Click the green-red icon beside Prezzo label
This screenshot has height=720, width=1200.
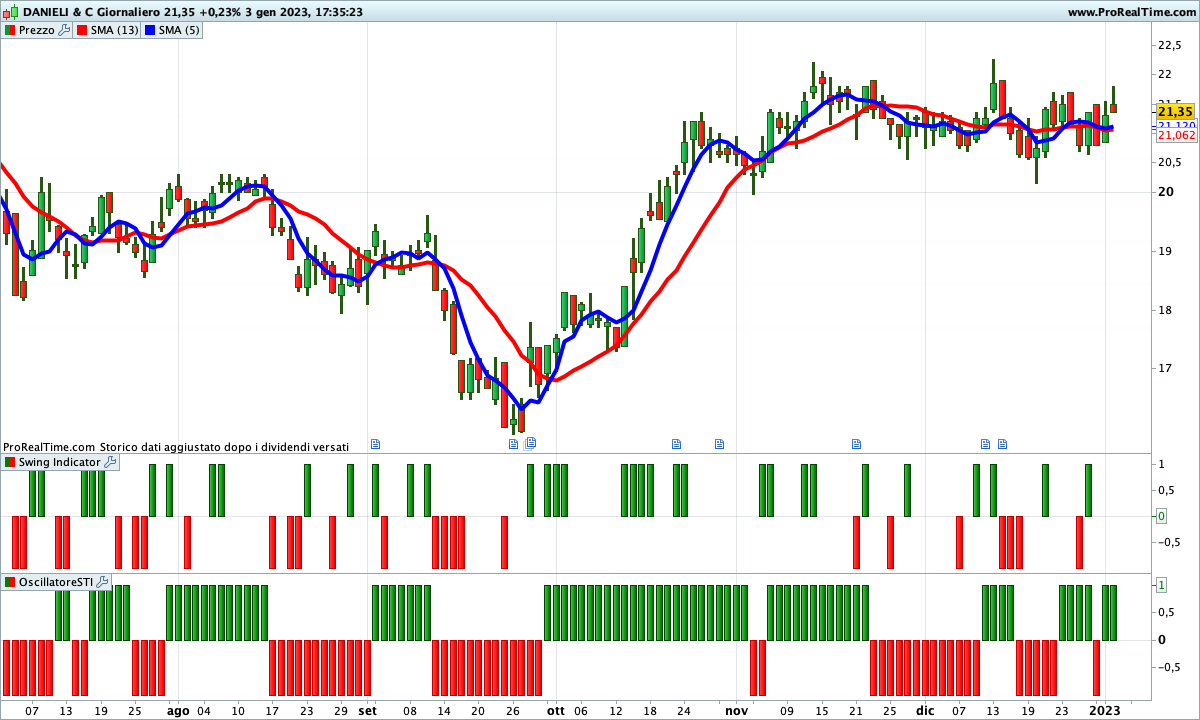pos(9,30)
